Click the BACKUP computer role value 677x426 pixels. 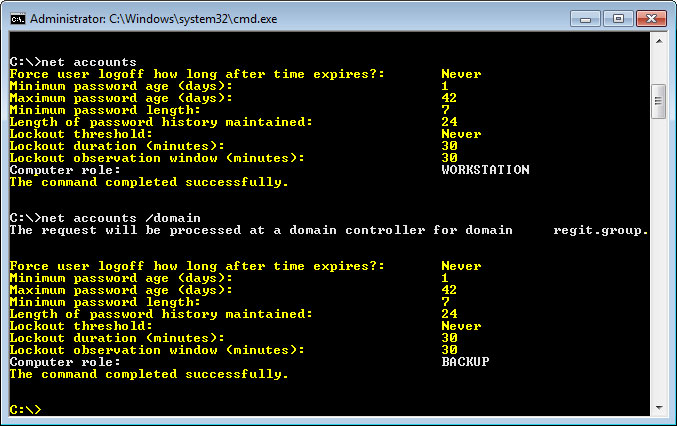tap(465, 362)
